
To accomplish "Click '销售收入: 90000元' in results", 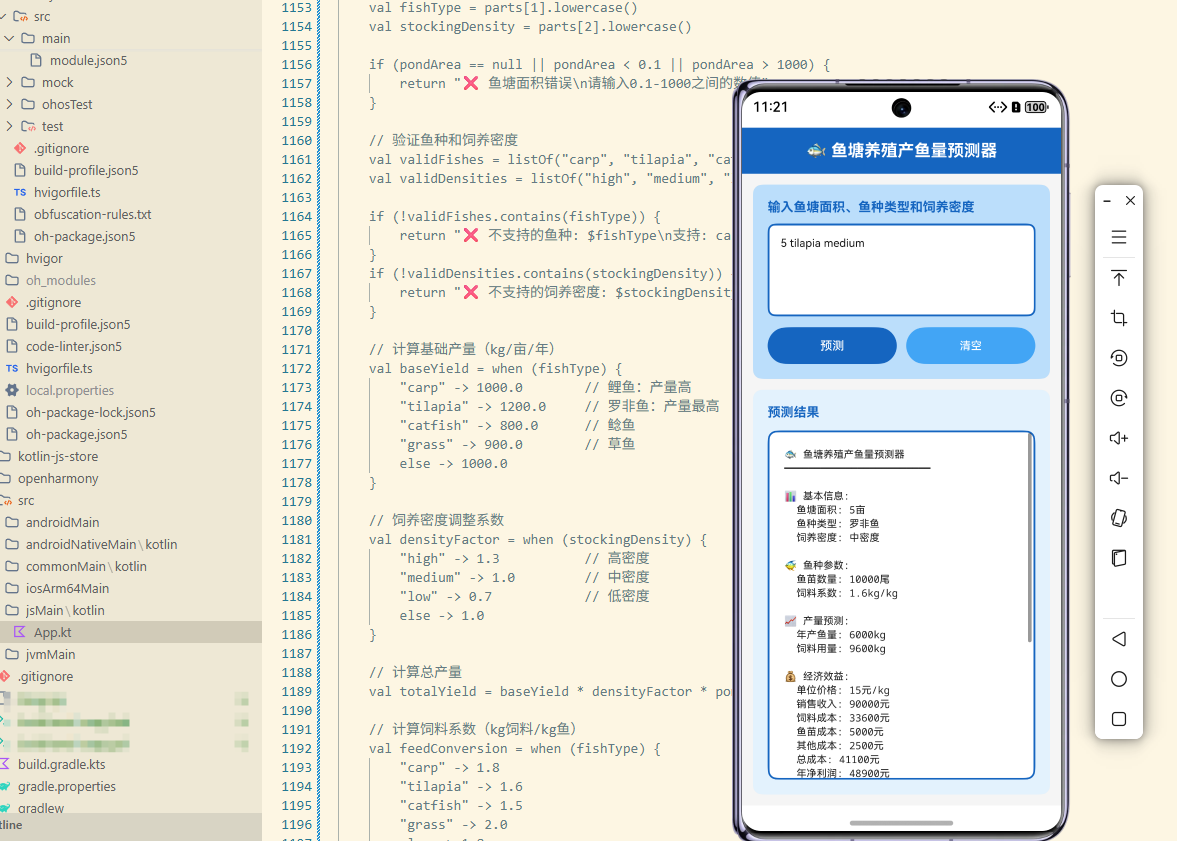I will point(843,704).
